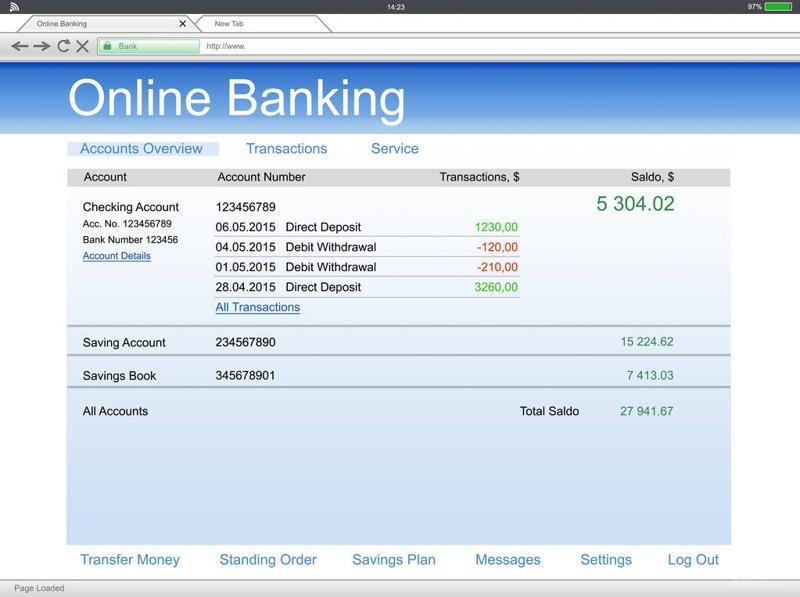The width and height of the screenshot is (800, 597).
Task: Switch to the New Tab browser tab
Action: click(x=263, y=23)
